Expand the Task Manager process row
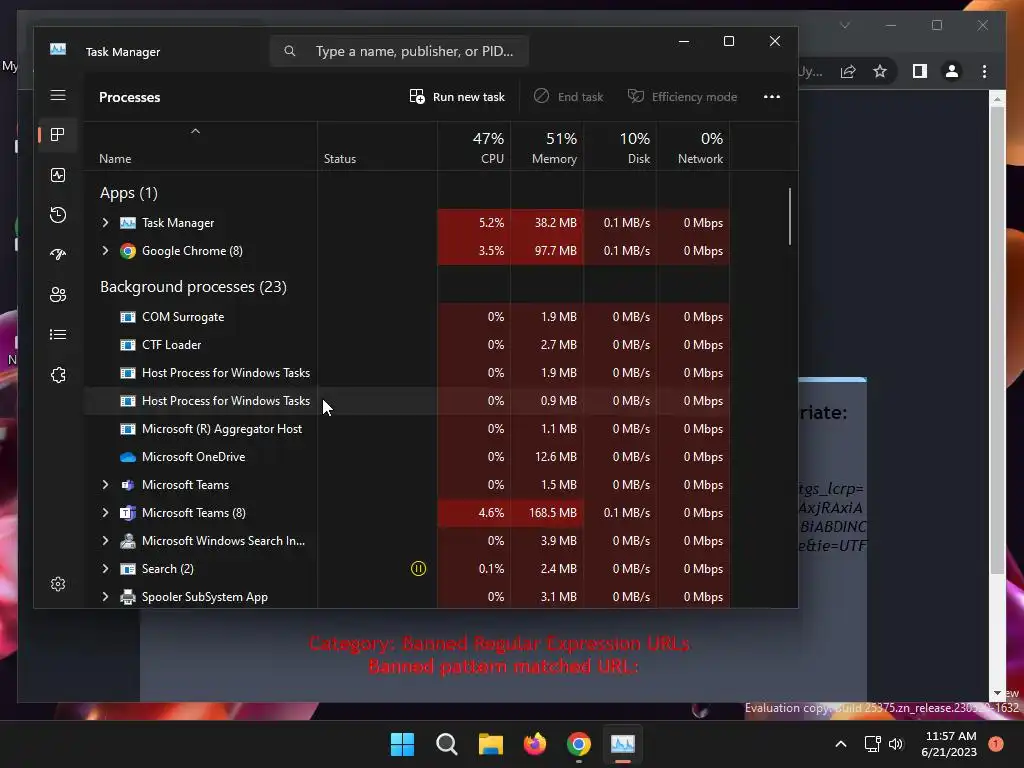 105,223
